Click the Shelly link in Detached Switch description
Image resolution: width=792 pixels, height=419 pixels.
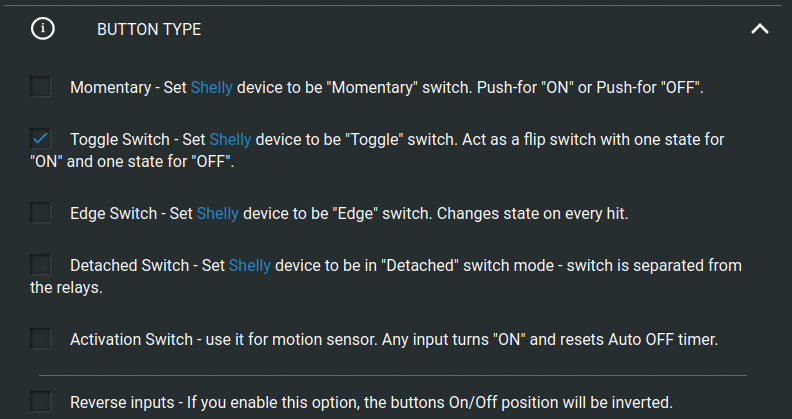click(250, 266)
